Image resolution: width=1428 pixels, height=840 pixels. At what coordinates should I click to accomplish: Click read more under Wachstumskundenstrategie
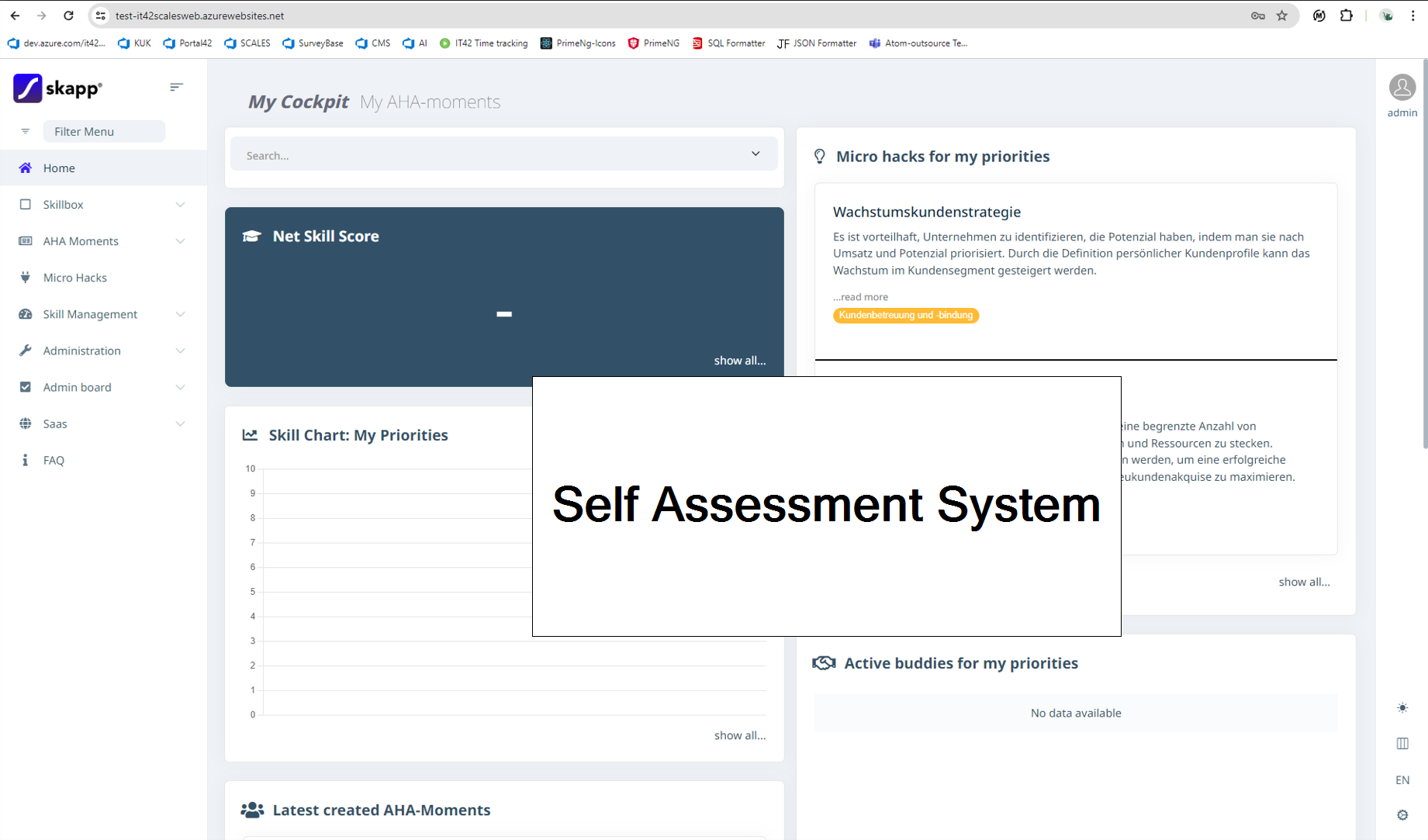[x=861, y=297]
